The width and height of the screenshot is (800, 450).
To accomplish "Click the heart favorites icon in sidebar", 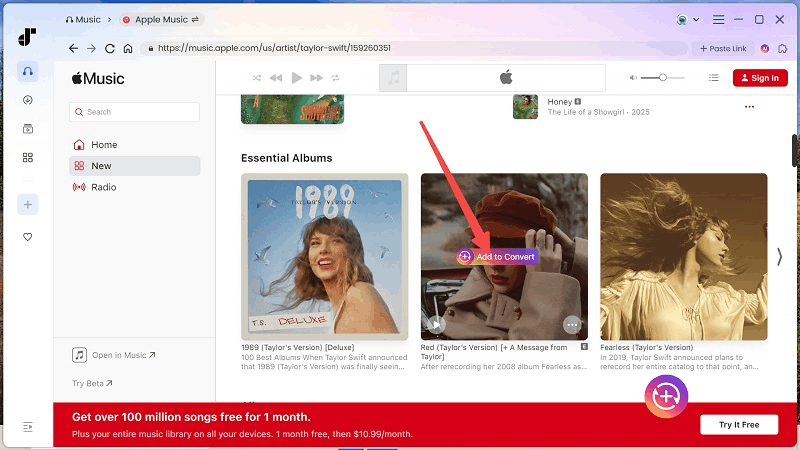I will coord(27,237).
